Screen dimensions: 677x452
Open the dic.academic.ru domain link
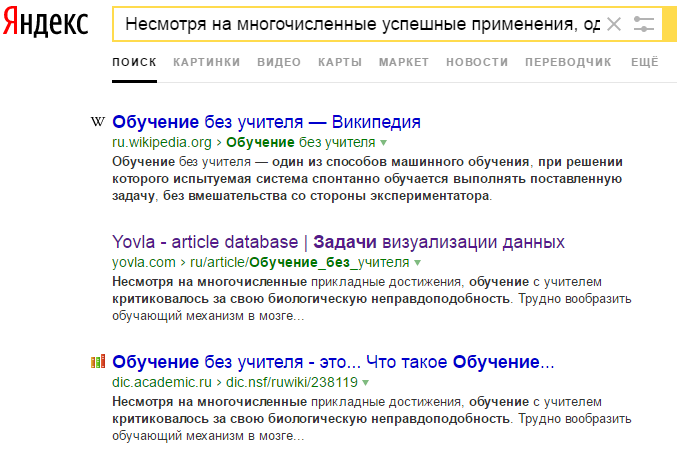coord(162,382)
